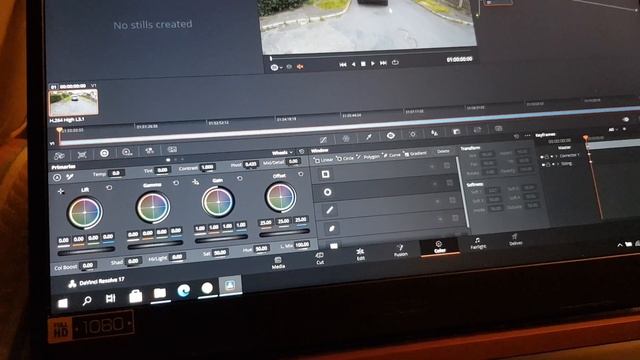This screenshot has width=640, height=360.
Task: Add a Polygon window
Action: coord(368,157)
